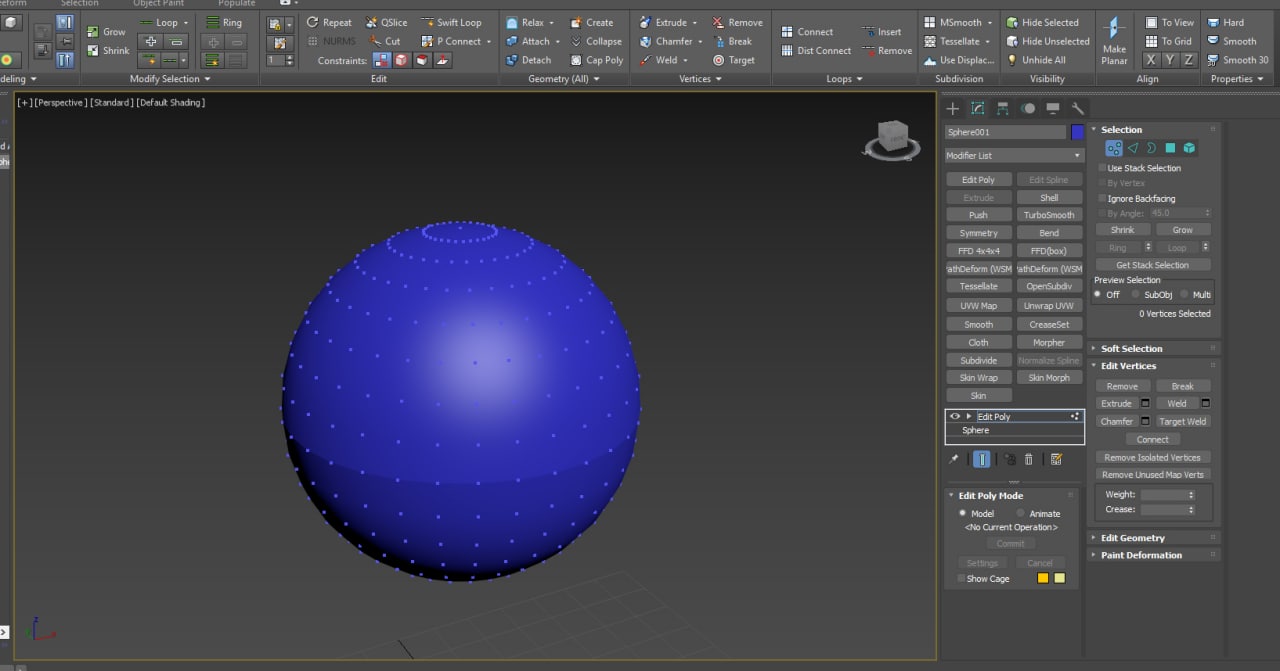The height and width of the screenshot is (671, 1280).
Task: Expand the Edit Geometry rollout
Action: pyautogui.click(x=1132, y=537)
